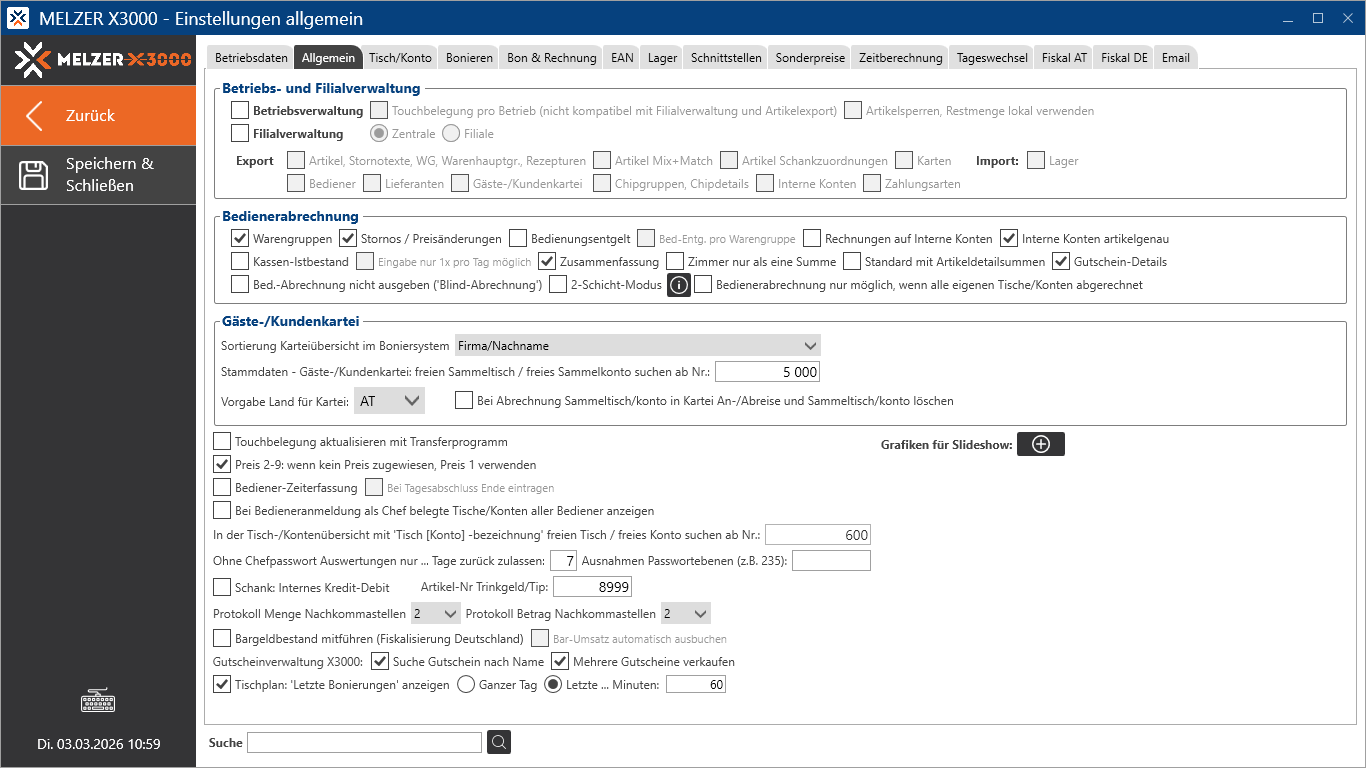Click Speichern & Schließen label
Viewport: 1366px width, 768px height.
(110, 175)
